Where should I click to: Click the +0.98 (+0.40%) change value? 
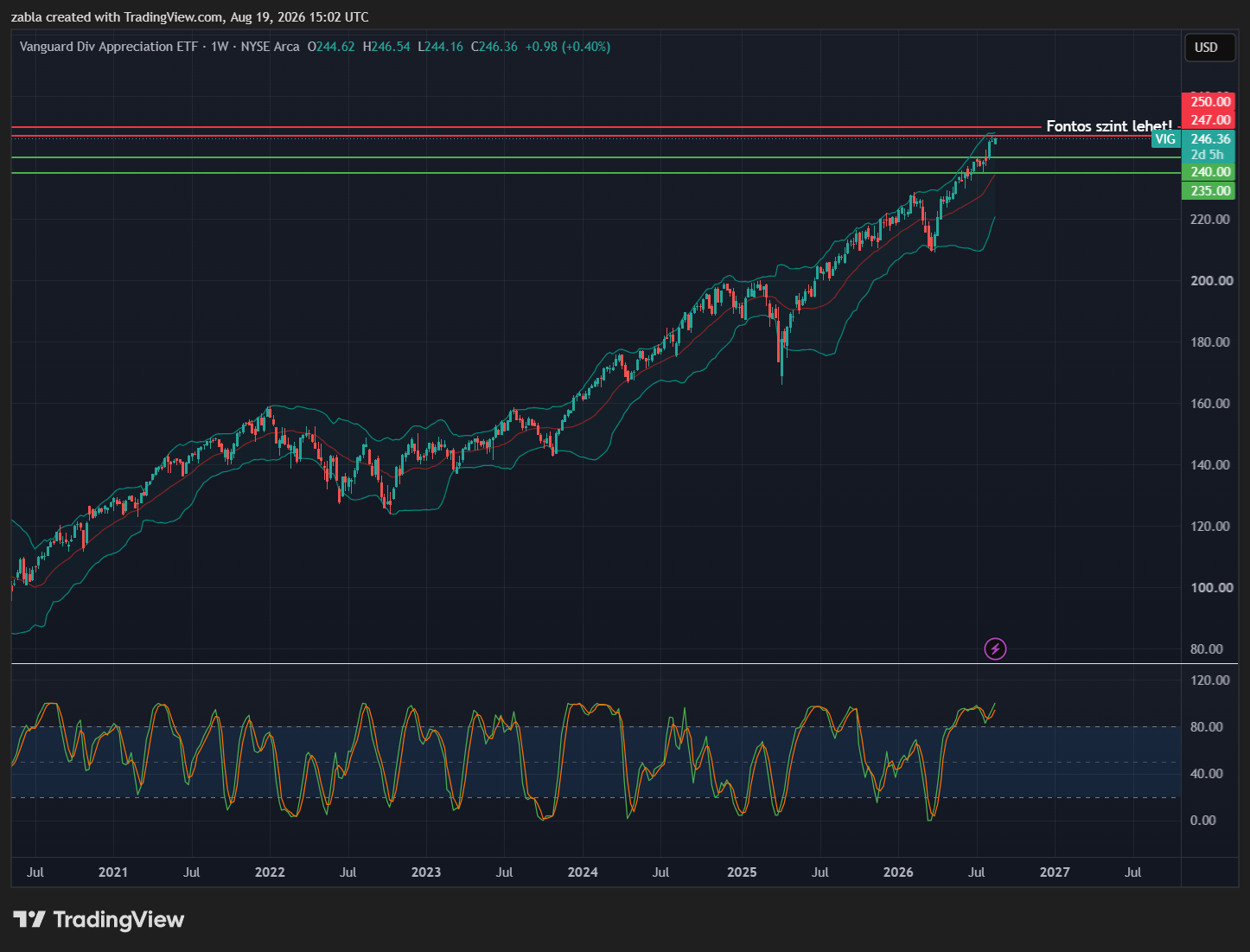click(x=568, y=47)
